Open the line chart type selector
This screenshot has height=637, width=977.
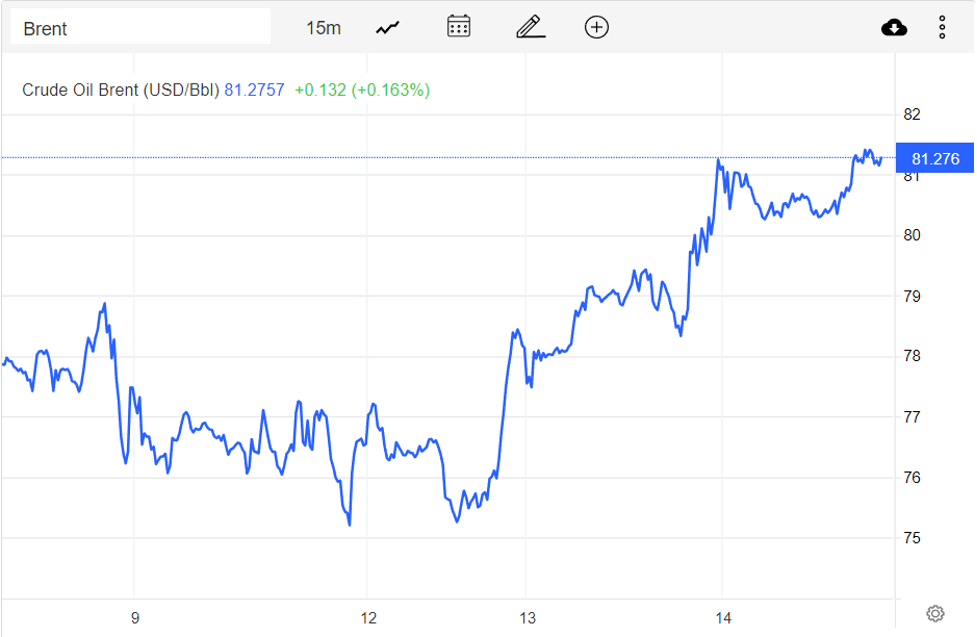[x=388, y=28]
